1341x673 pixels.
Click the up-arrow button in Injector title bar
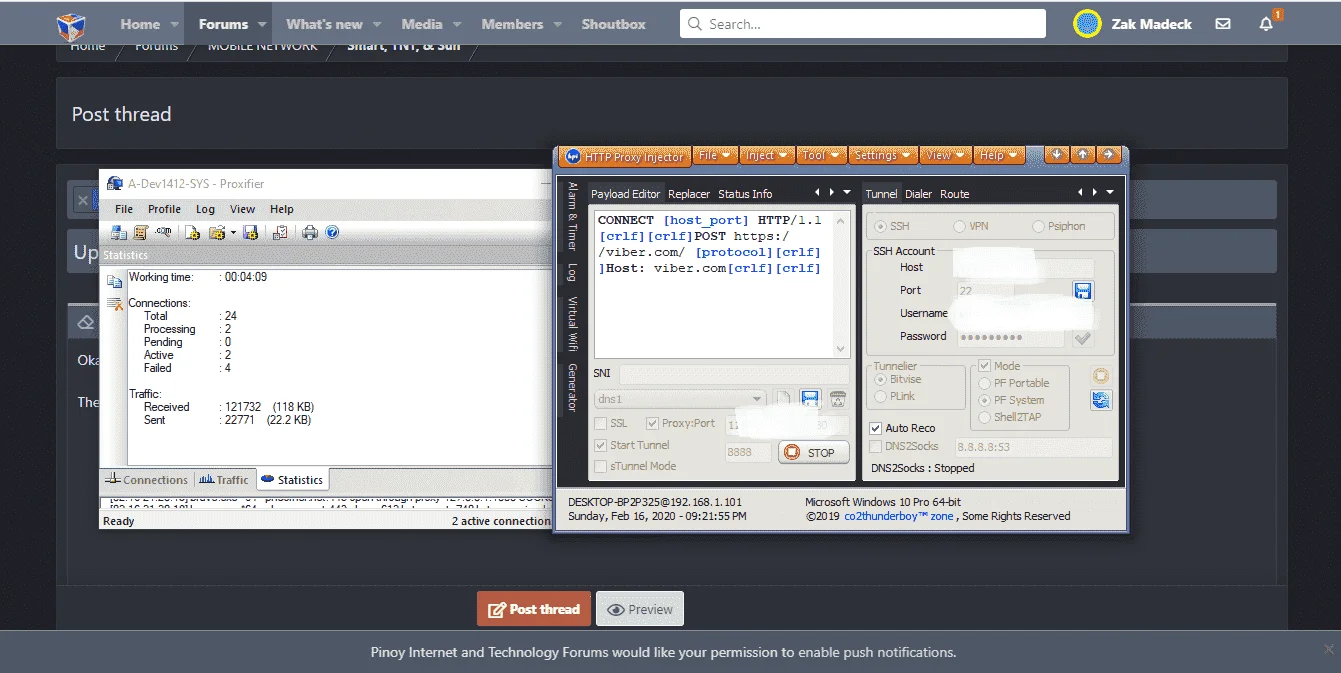1082,155
